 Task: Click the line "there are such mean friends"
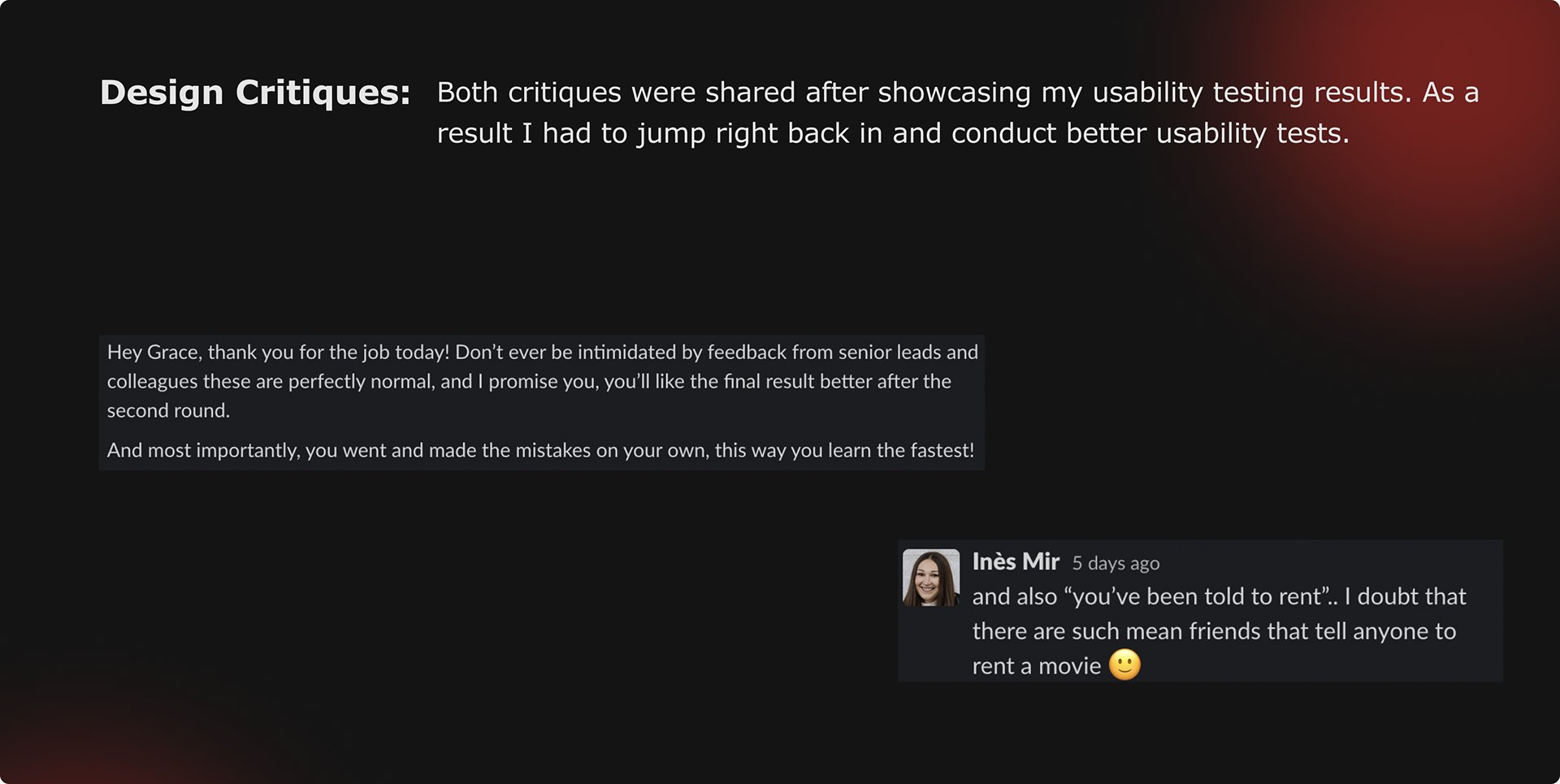[x=1214, y=631]
